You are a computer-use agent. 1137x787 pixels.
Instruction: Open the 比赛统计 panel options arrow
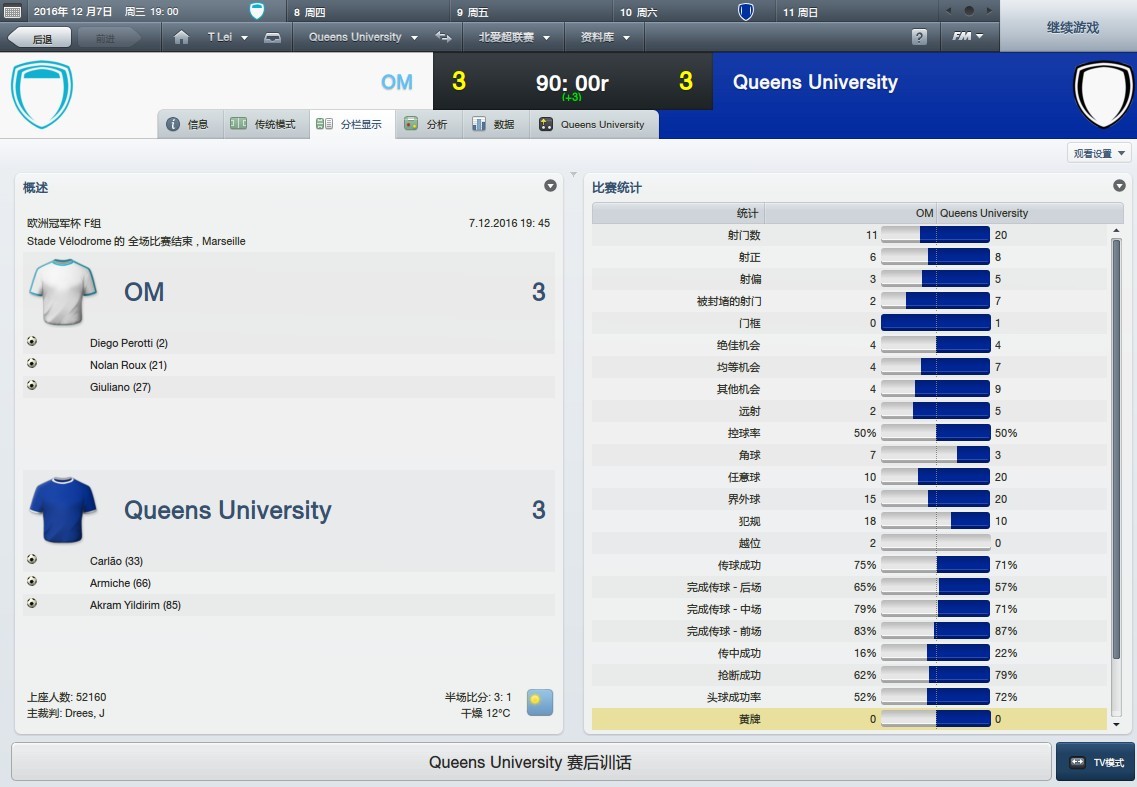point(1119,186)
